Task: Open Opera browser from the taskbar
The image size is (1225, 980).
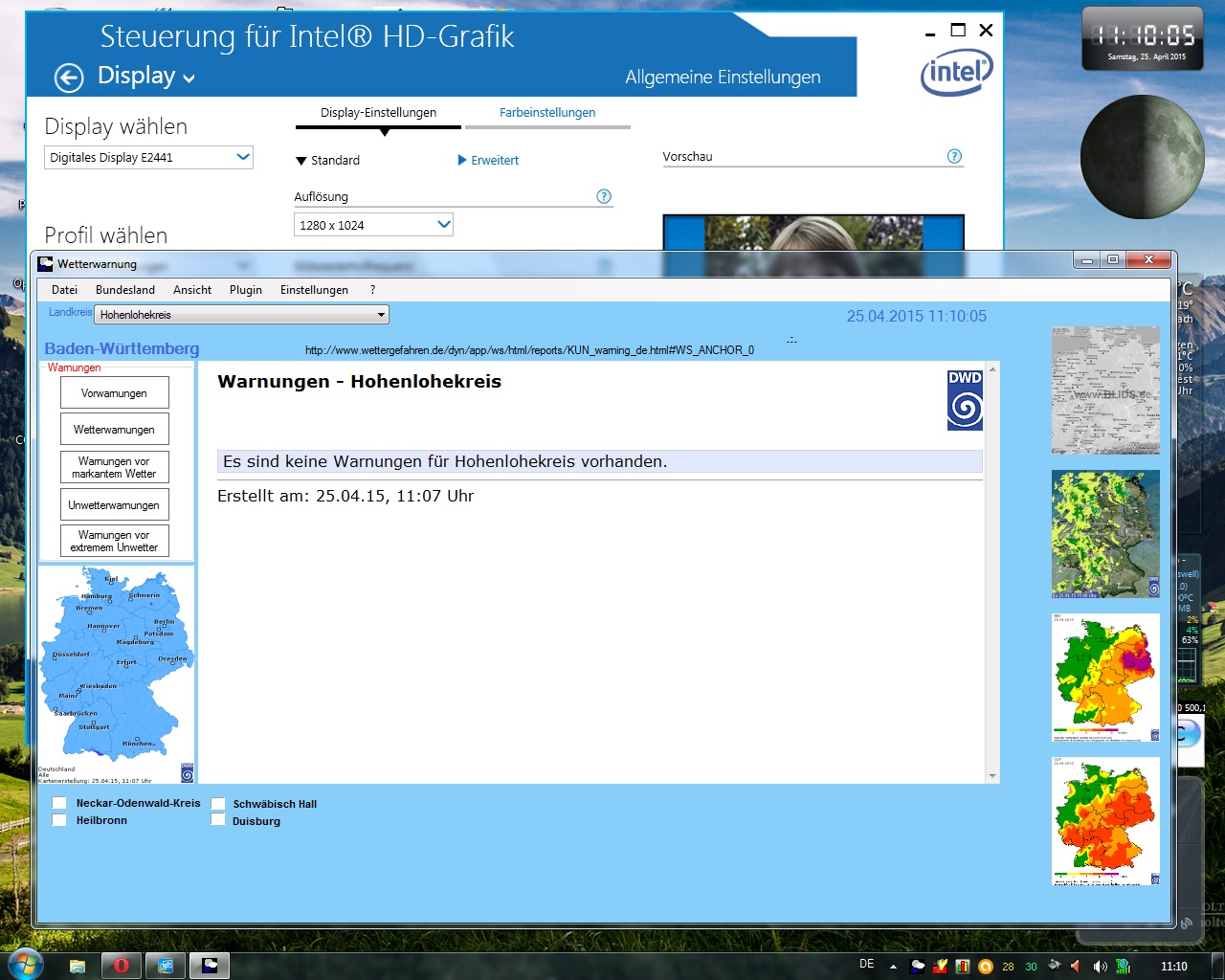Action: click(x=122, y=965)
